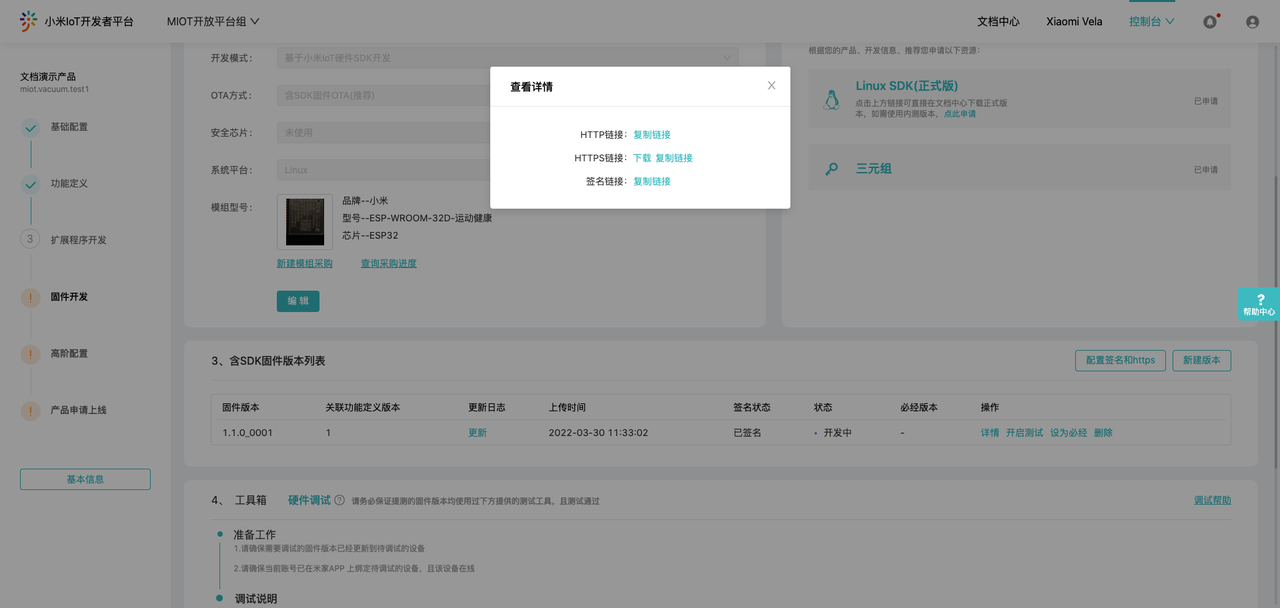1280x608 pixels.
Task: Open the 控制台 dropdown menu
Action: click(1151, 21)
